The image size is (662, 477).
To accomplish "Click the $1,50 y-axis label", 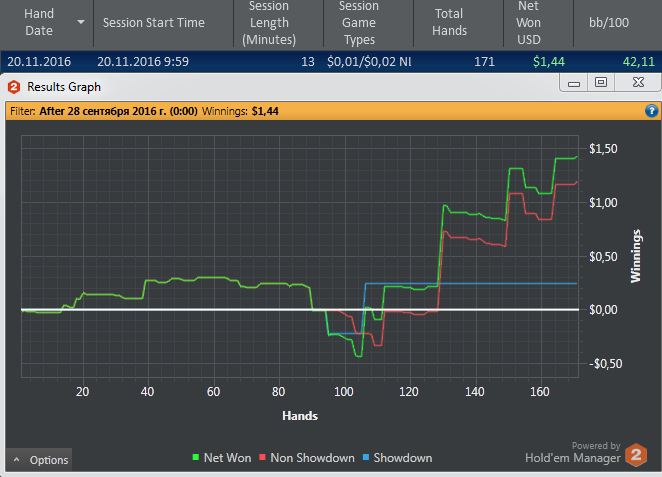I will (603, 149).
